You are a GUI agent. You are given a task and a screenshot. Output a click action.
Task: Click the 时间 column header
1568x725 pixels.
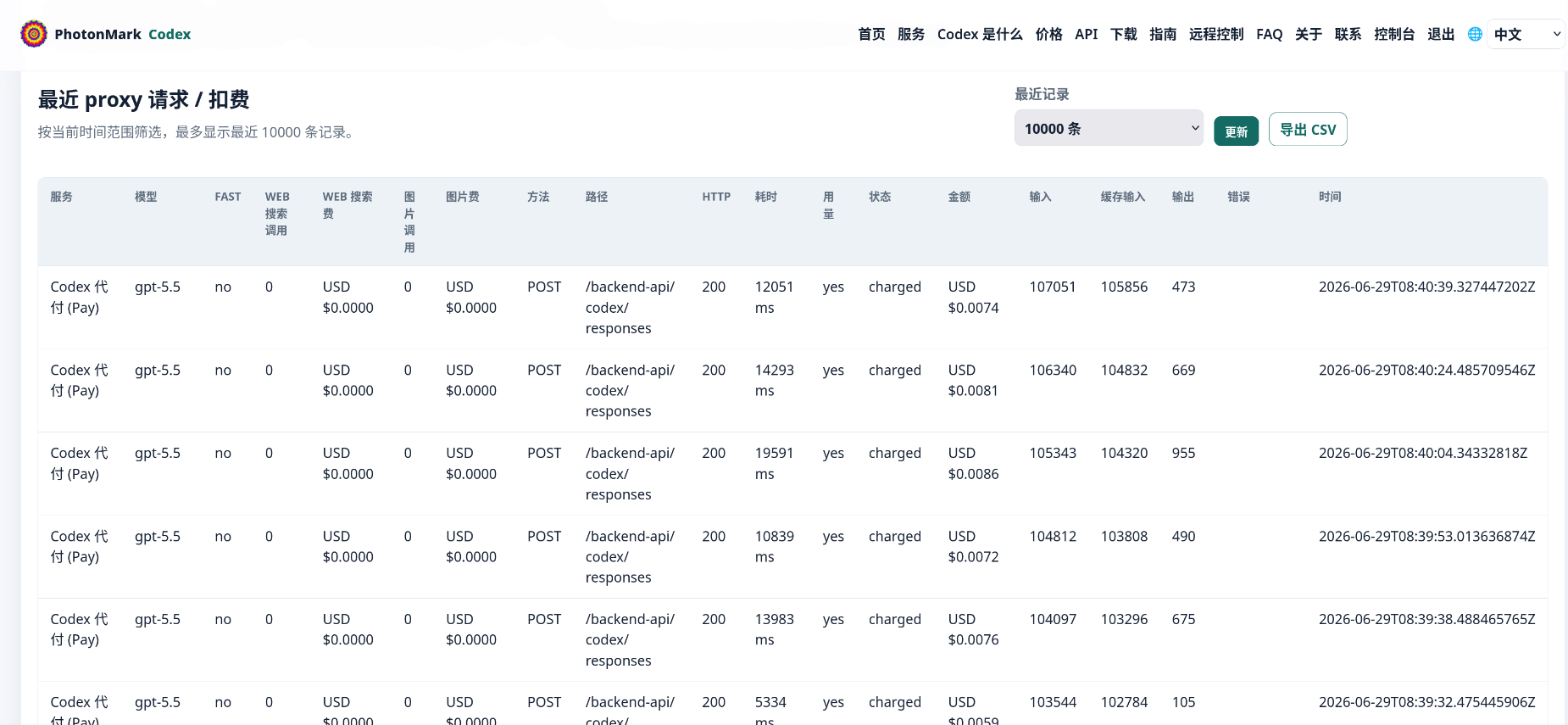pos(1330,197)
